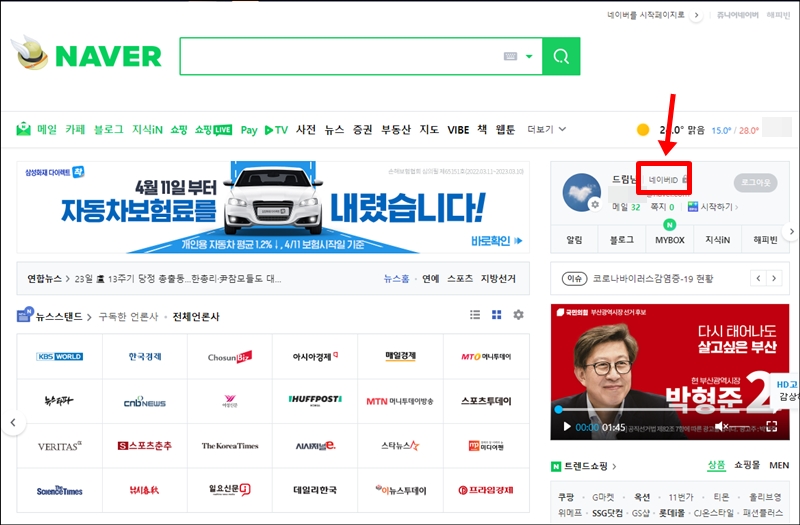
Task: Click the 로그아웃 button
Action: point(755,182)
